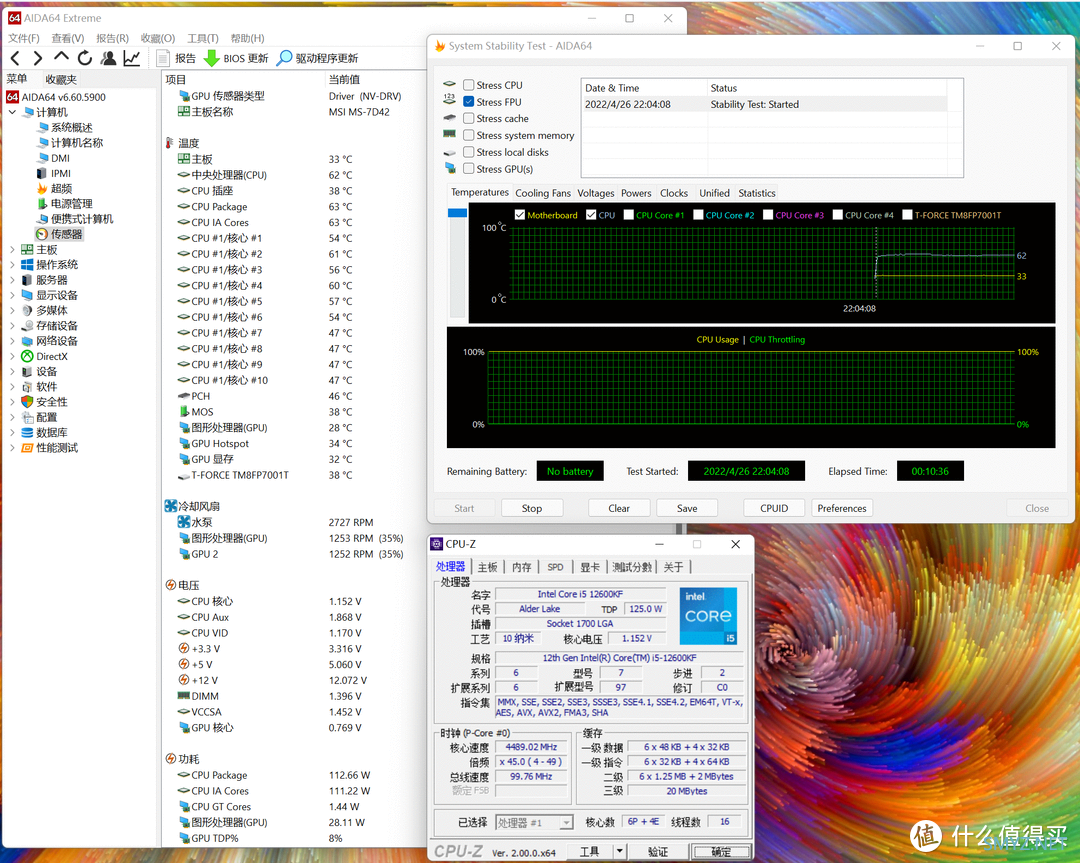Switch to the Cooling Fans tab
1080x863 pixels.
pyautogui.click(x=543, y=193)
